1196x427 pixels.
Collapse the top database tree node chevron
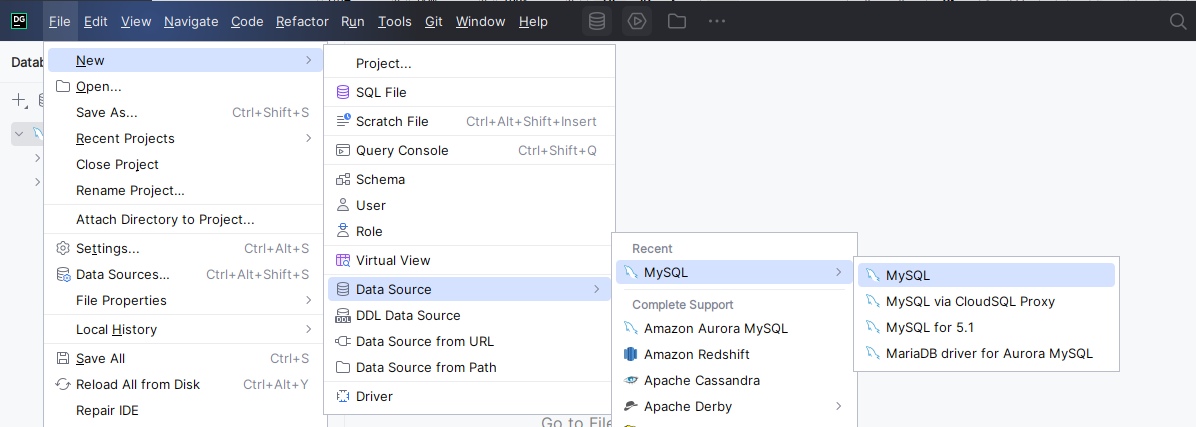point(19,134)
